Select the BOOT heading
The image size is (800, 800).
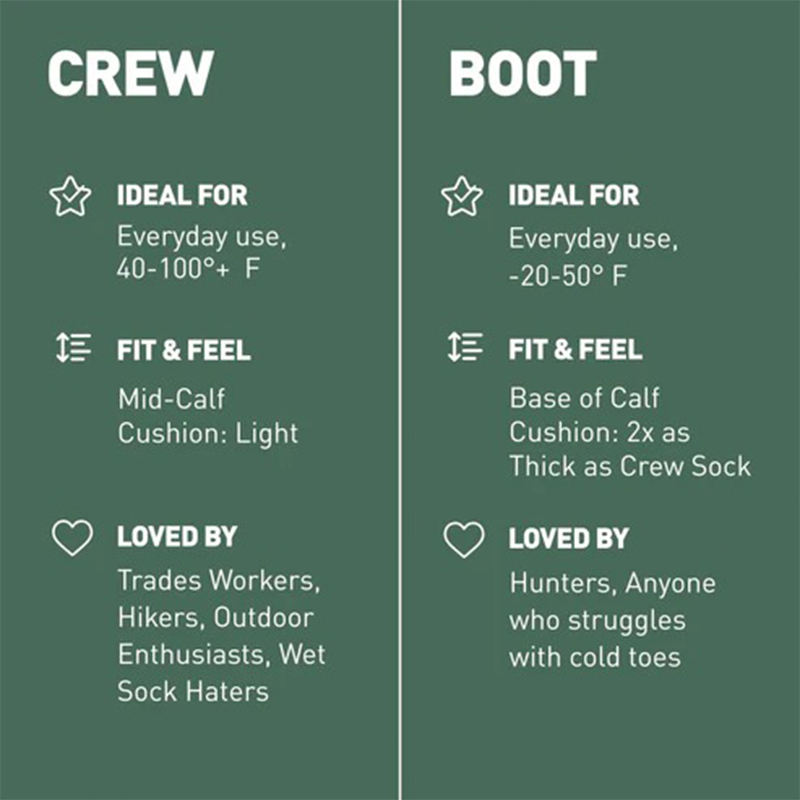522,74
